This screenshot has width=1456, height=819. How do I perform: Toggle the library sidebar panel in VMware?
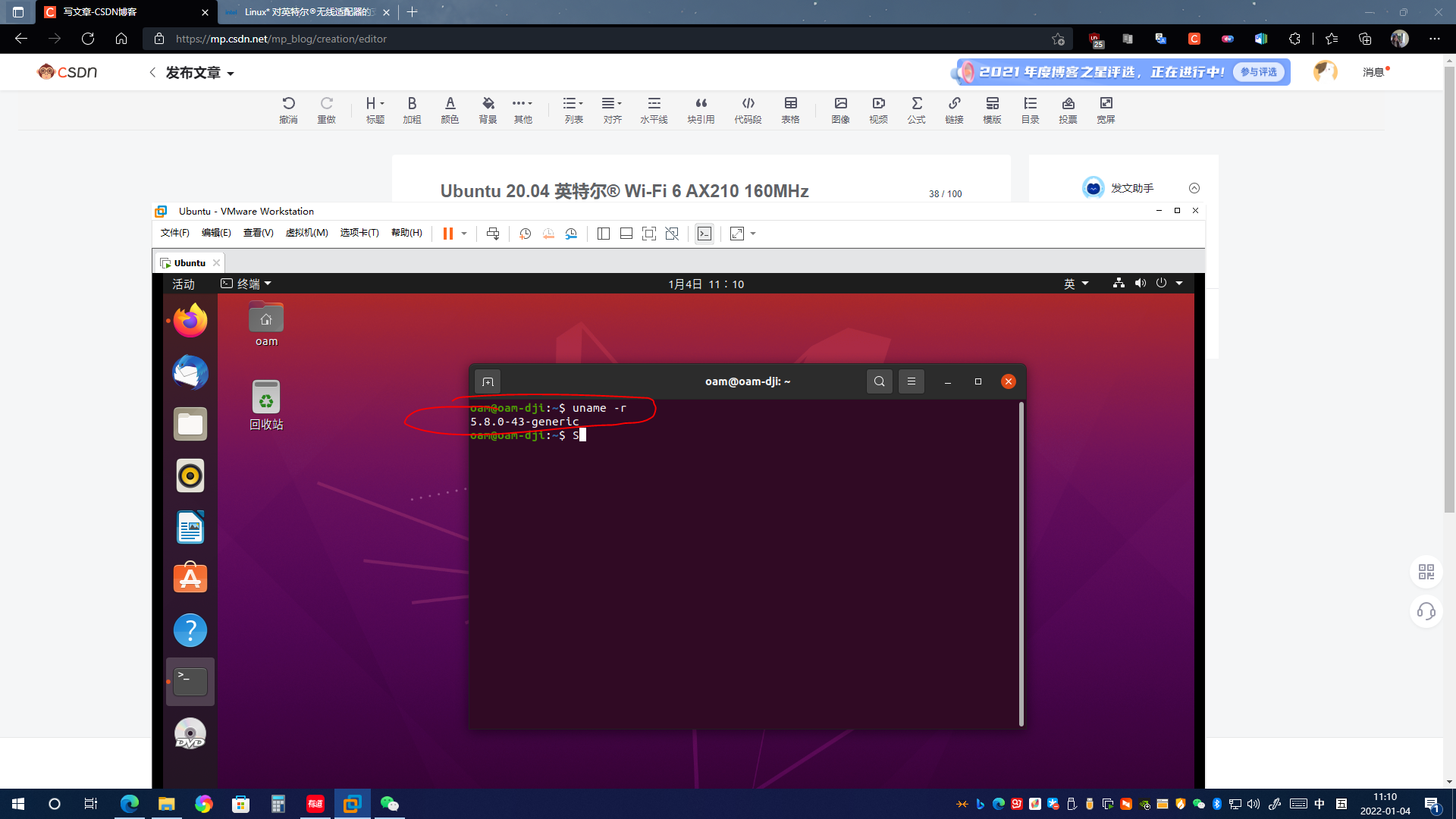tap(604, 233)
